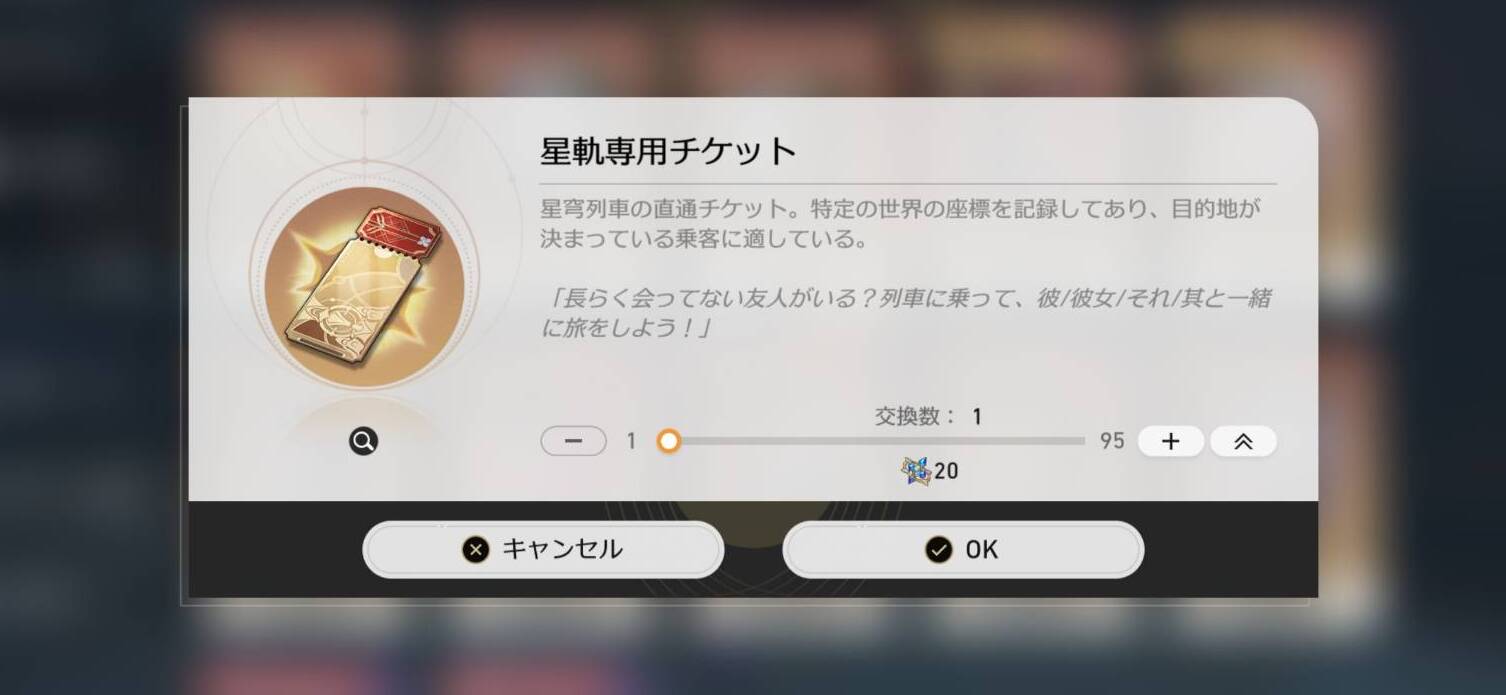The width and height of the screenshot is (1506, 695).
Task: Set quantity to maximum with double-chevron button
Action: pyautogui.click(x=1243, y=441)
